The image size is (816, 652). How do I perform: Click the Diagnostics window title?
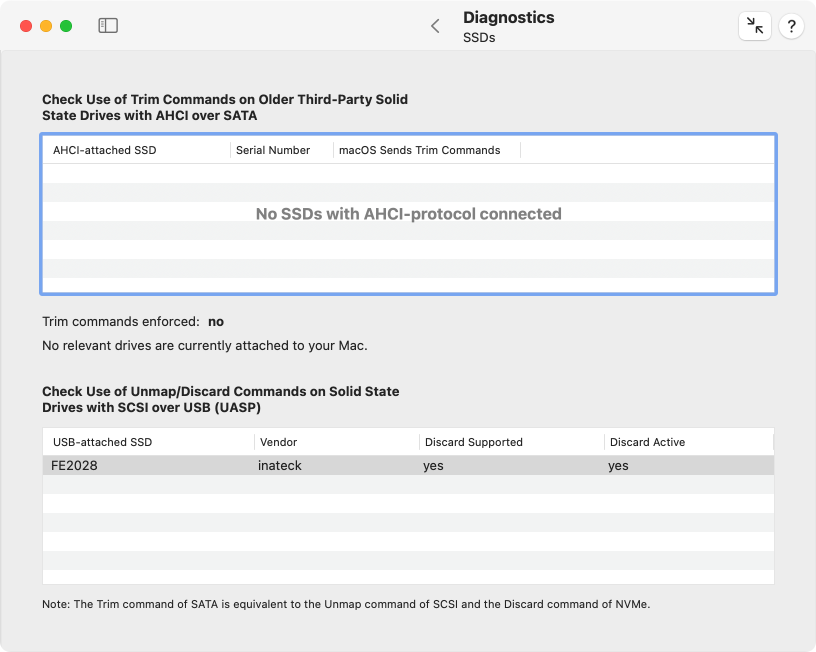coord(508,18)
